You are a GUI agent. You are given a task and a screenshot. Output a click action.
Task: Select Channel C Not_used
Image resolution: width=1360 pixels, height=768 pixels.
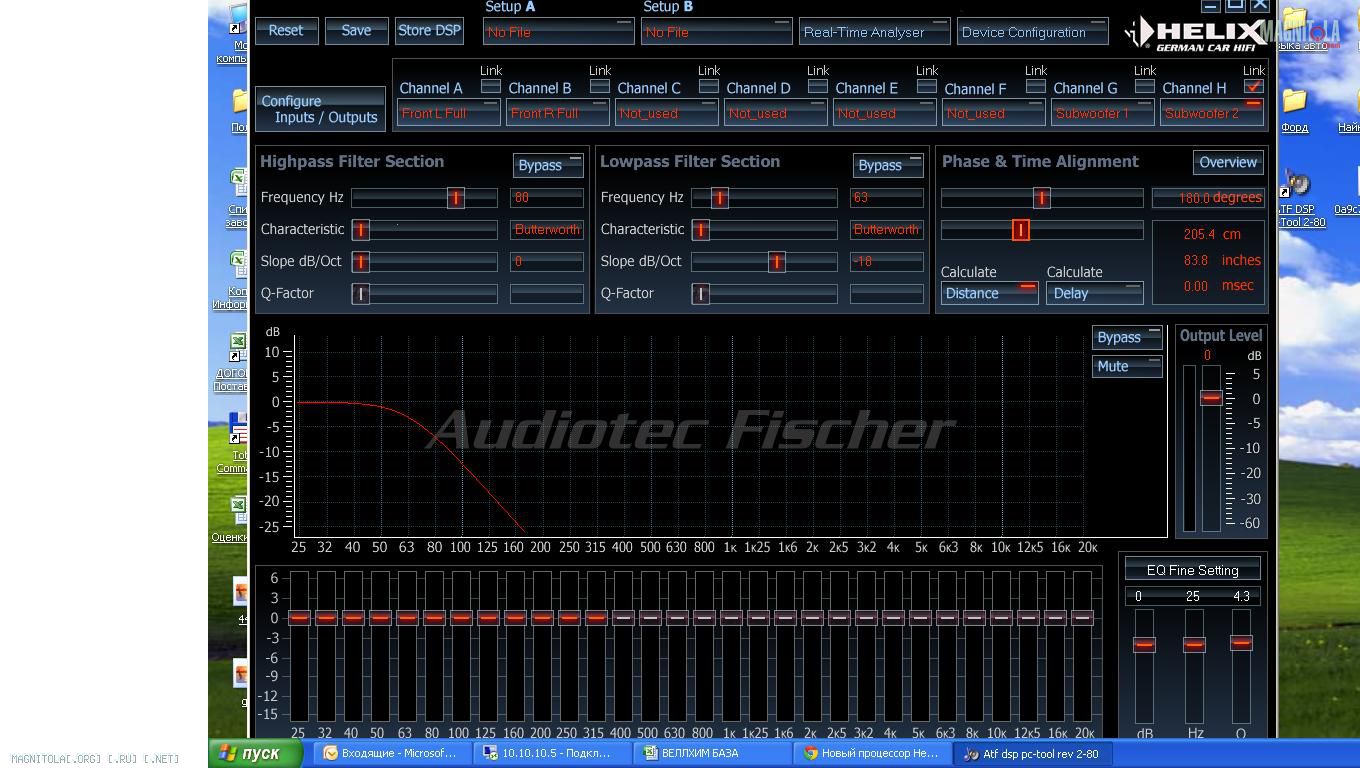pyautogui.click(x=667, y=113)
